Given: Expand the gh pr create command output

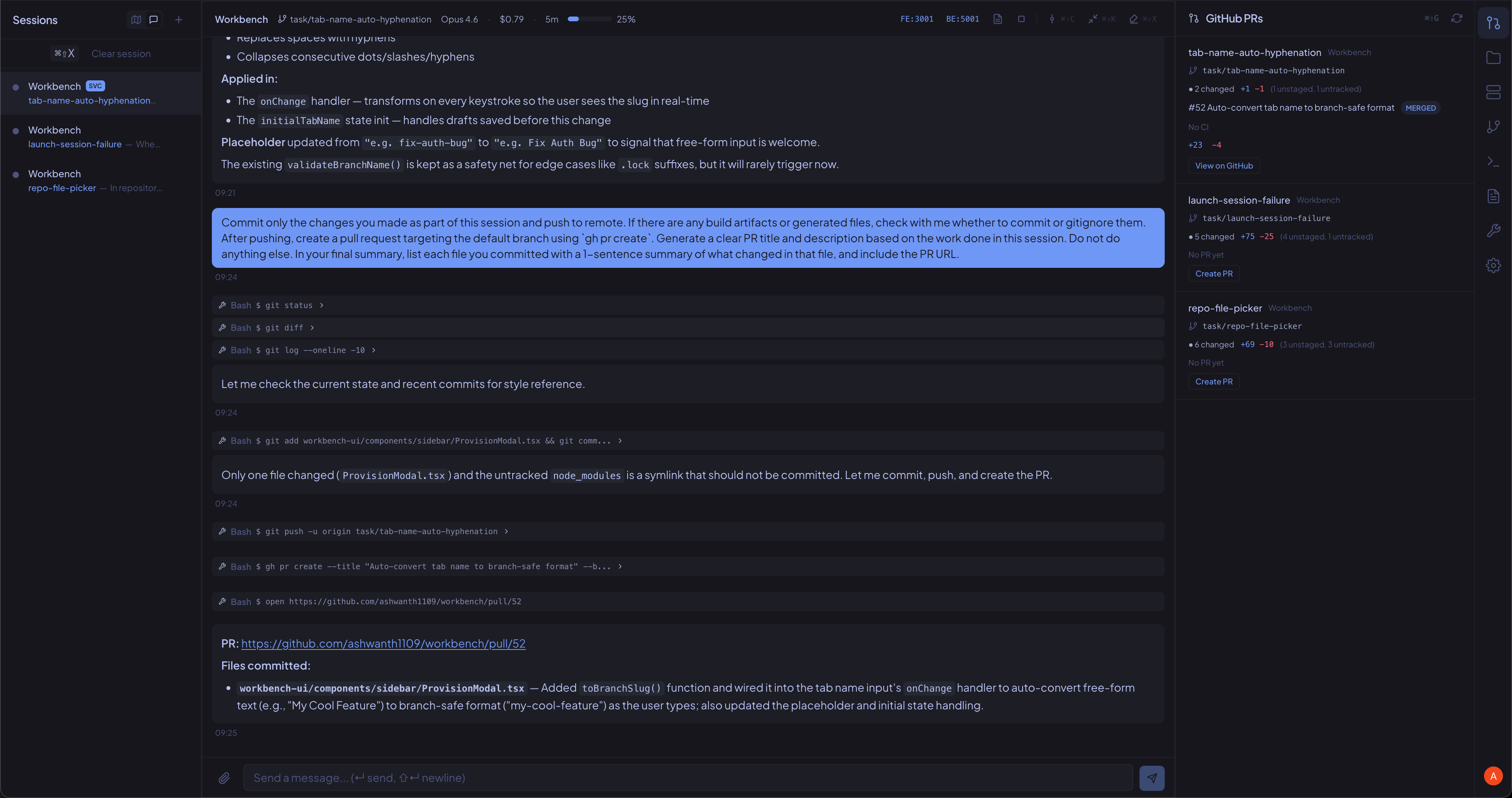Looking at the screenshot, I should click(620, 567).
